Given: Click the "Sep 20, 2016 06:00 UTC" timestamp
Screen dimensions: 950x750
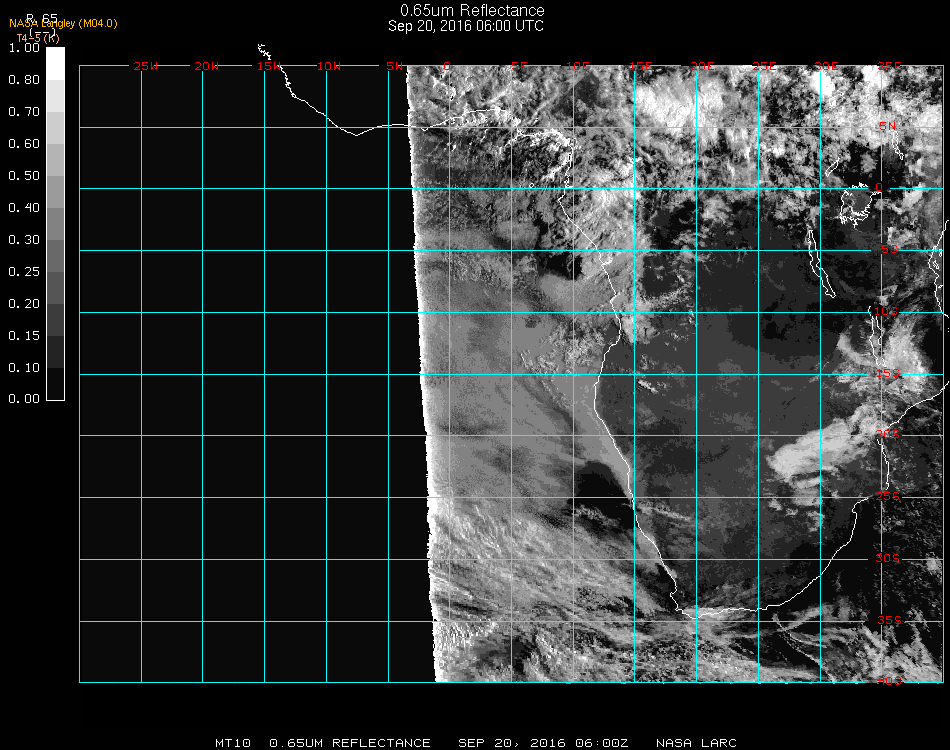Looking at the screenshot, I should tap(466, 26).
